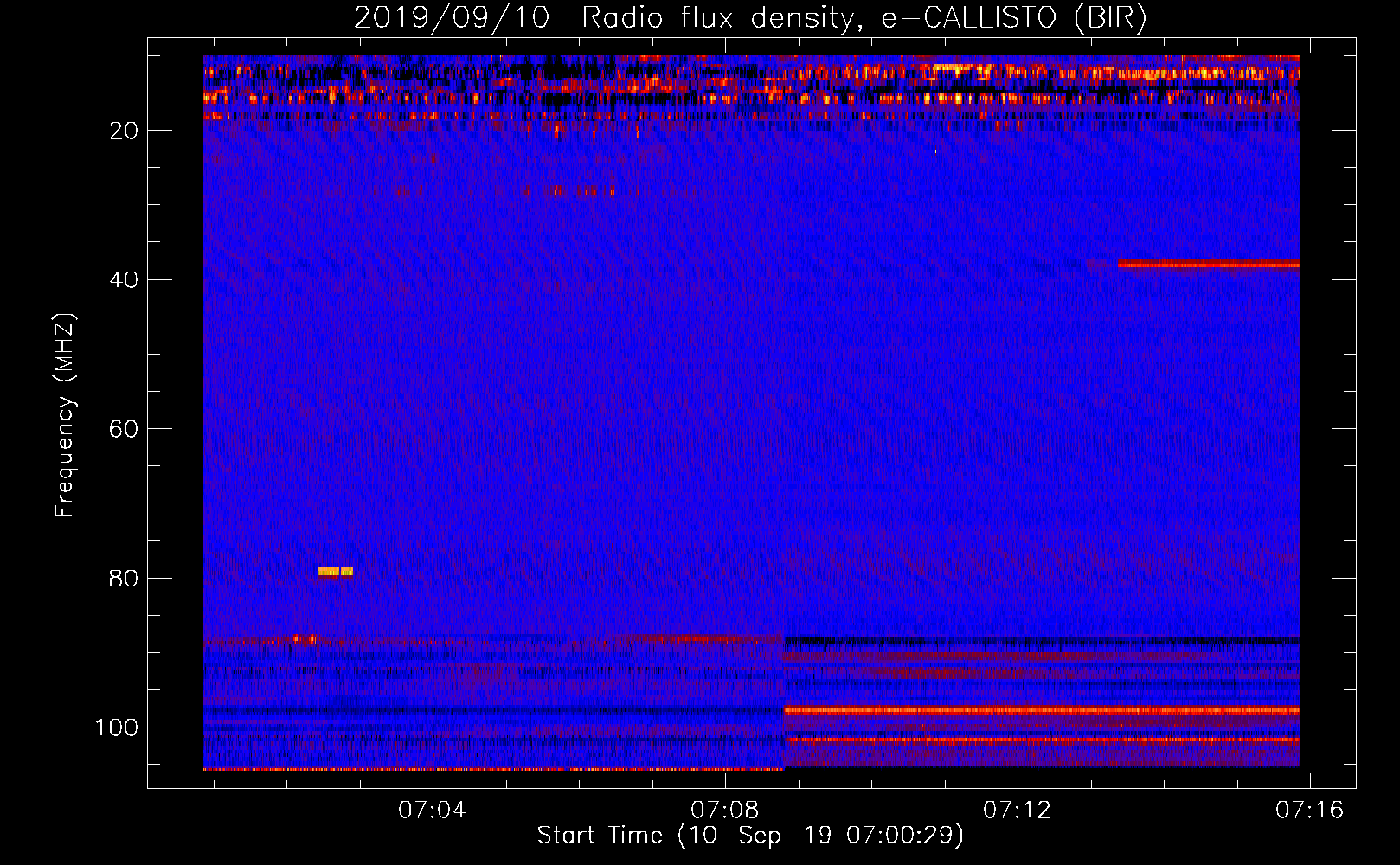Click the 40 frequency tick label
The width and height of the screenshot is (1400, 865).
click(125, 279)
